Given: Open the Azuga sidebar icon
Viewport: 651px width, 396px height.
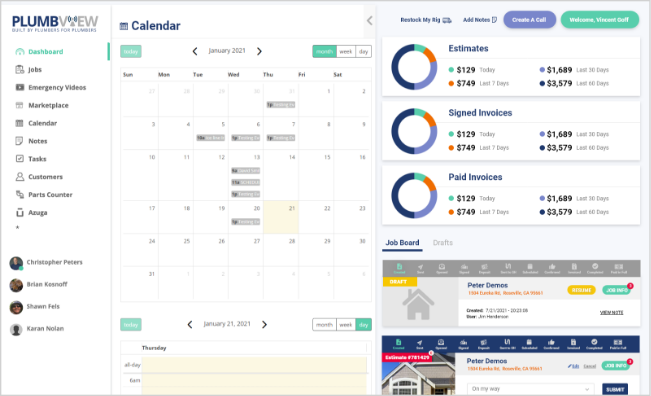Looking at the screenshot, I should (20, 213).
